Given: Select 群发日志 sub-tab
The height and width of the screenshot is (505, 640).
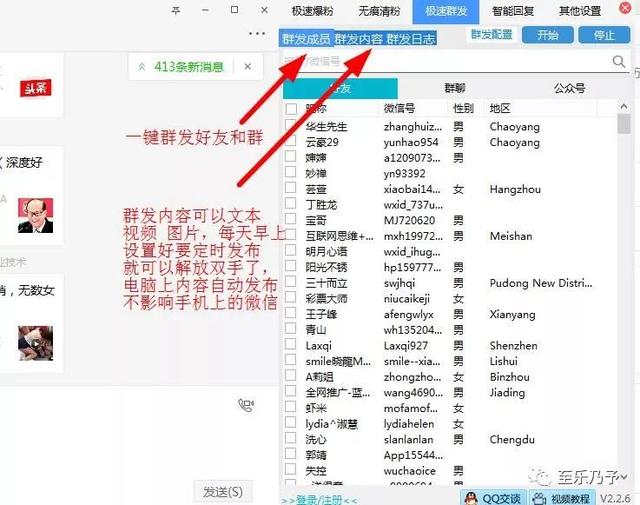Looking at the screenshot, I should [411, 39].
